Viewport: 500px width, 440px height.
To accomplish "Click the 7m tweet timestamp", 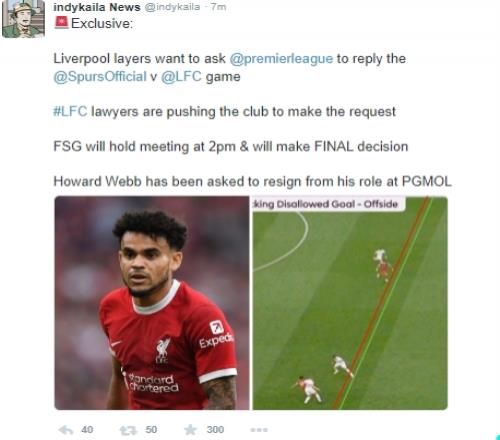I will tap(219, 7).
